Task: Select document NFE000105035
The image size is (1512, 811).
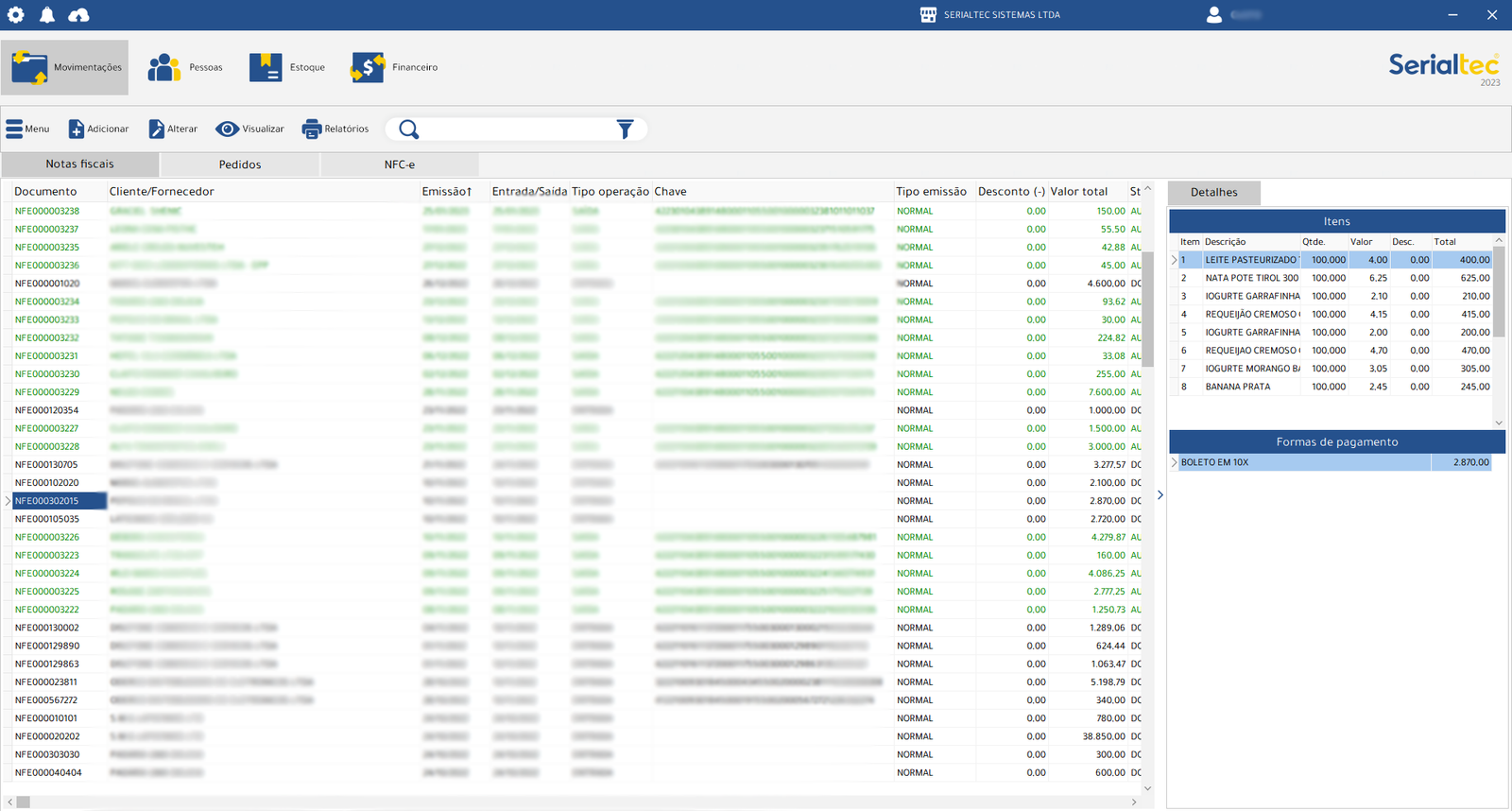Action: [x=47, y=519]
